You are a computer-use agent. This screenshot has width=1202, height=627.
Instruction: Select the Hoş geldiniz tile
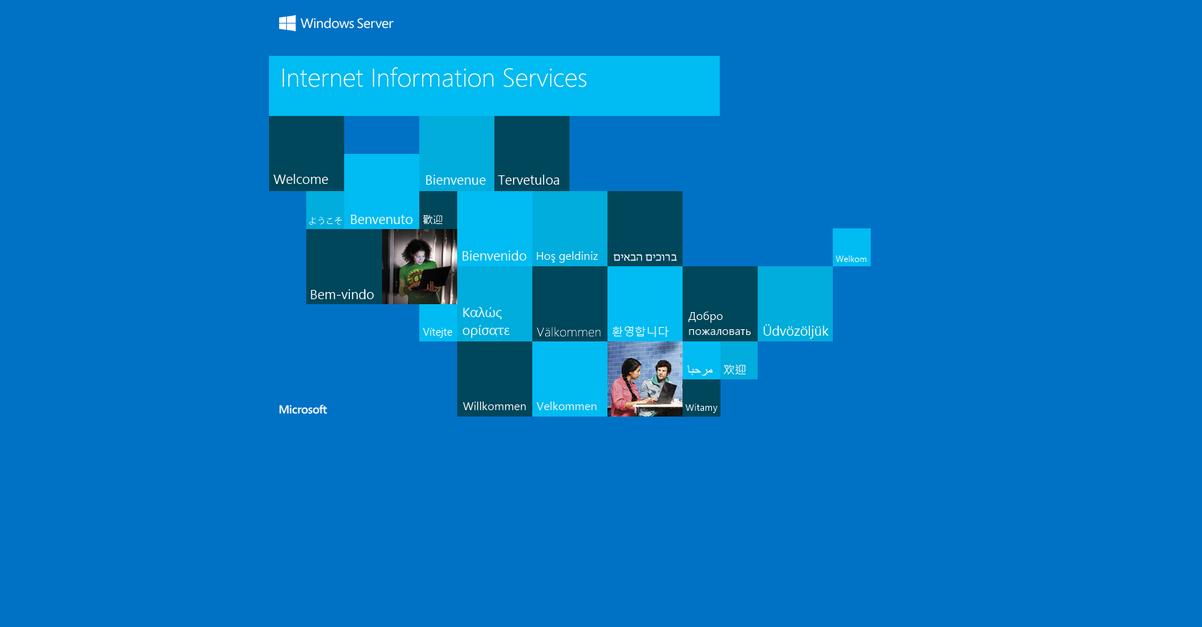[569, 229]
